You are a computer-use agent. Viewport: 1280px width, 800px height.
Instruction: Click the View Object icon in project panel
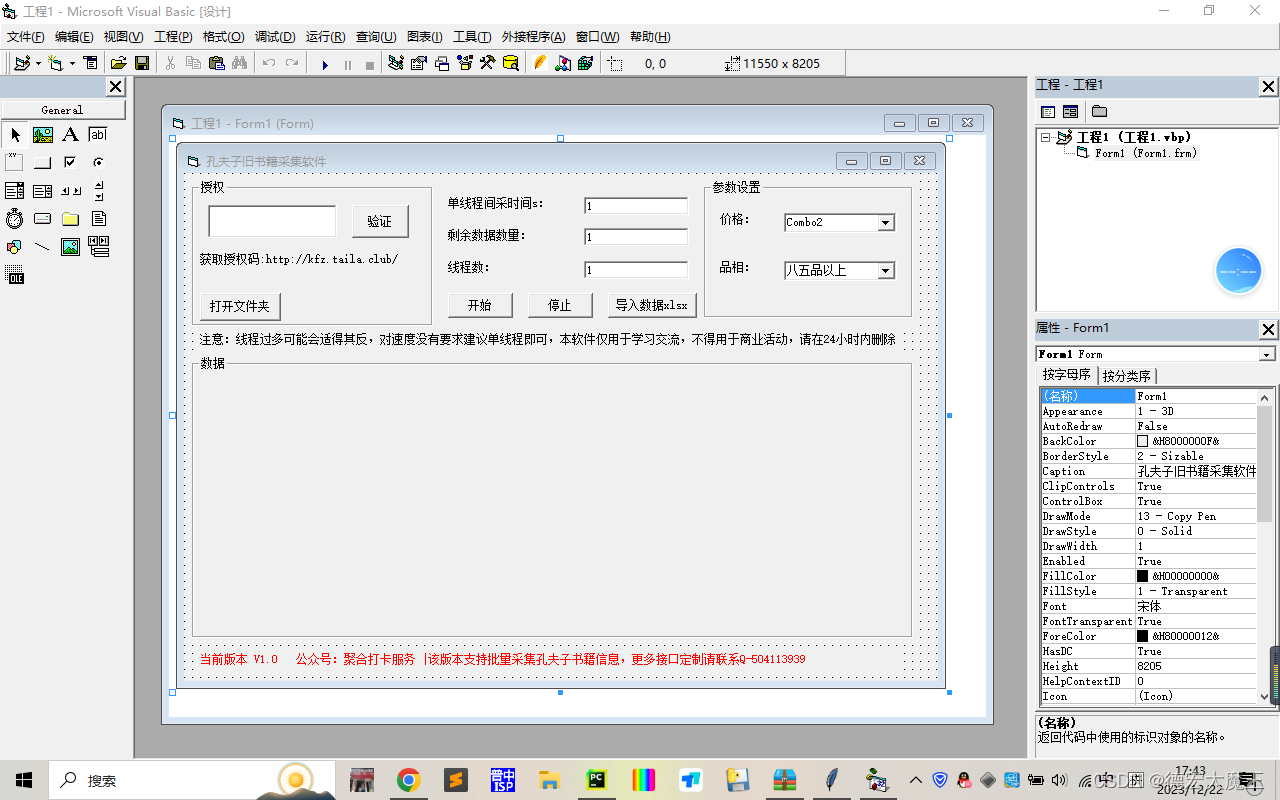[1070, 112]
